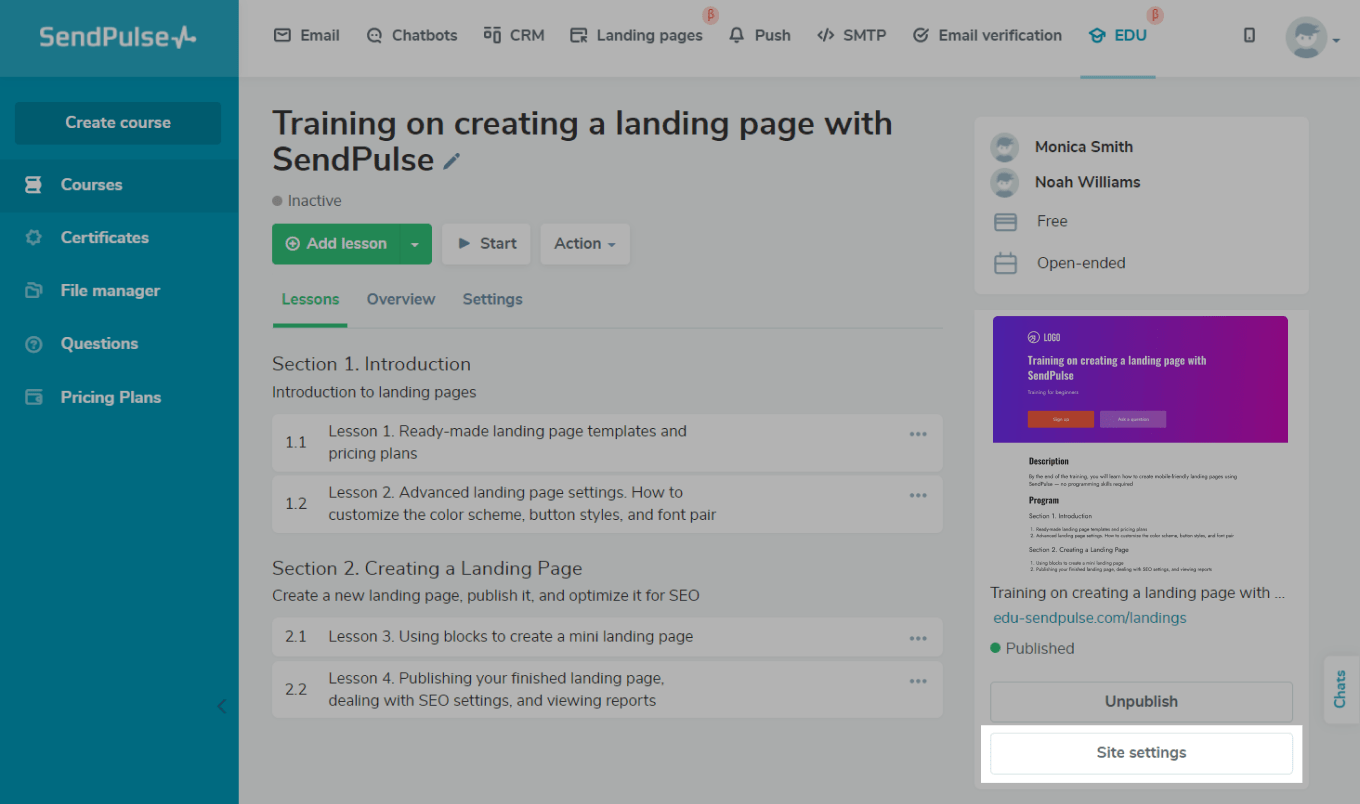This screenshot has width=1360, height=804.
Task: Click the calendar icon beside Open-ended
Action: (1005, 264)
